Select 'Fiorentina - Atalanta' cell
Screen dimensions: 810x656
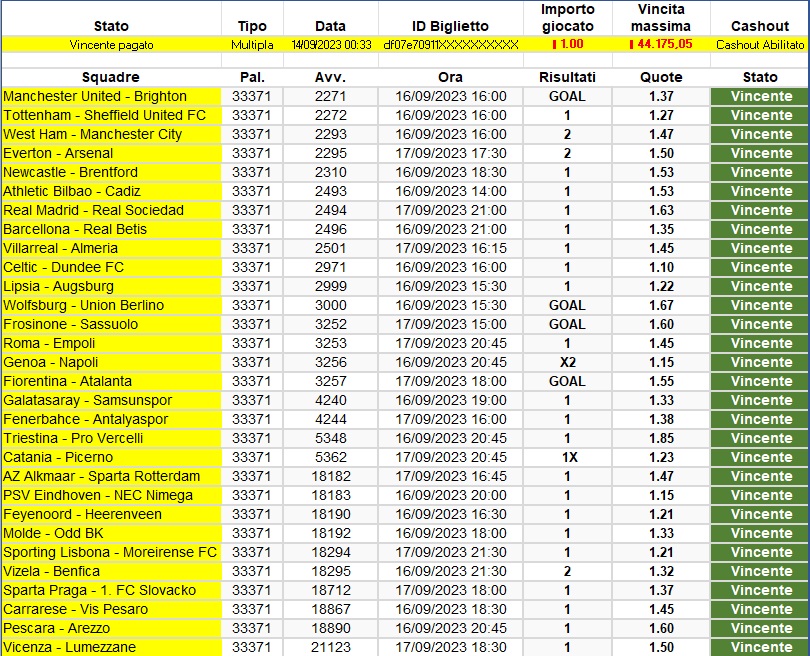tap(112, 382)
